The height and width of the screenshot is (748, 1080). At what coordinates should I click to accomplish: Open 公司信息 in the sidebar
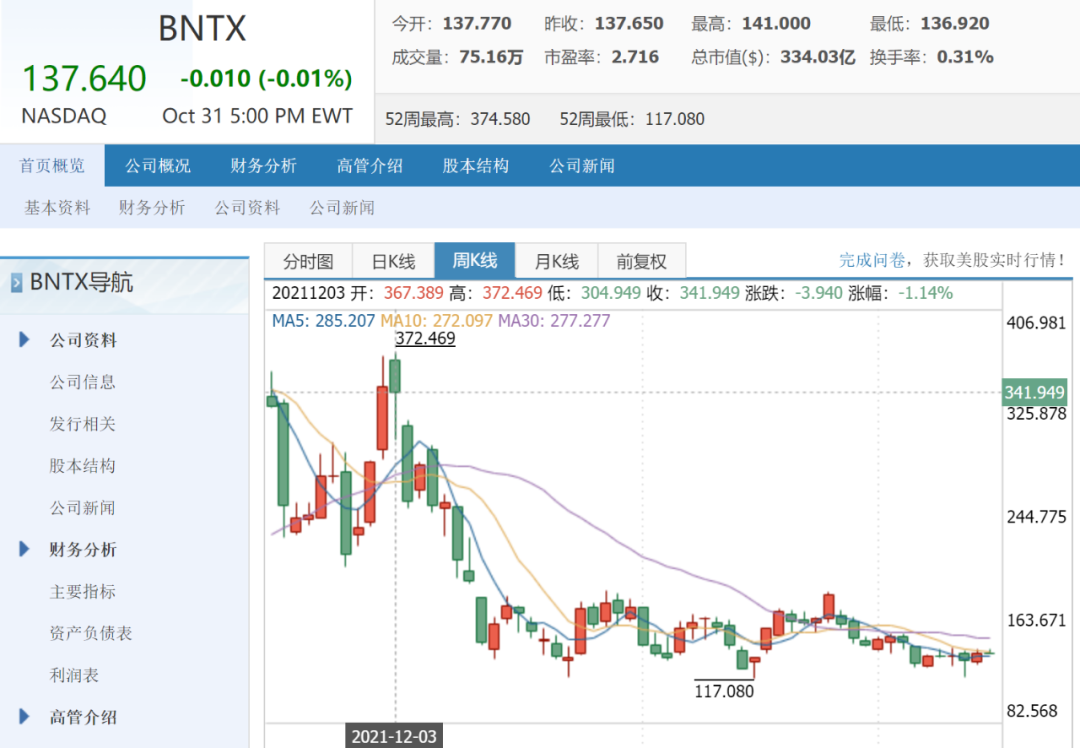83,382
